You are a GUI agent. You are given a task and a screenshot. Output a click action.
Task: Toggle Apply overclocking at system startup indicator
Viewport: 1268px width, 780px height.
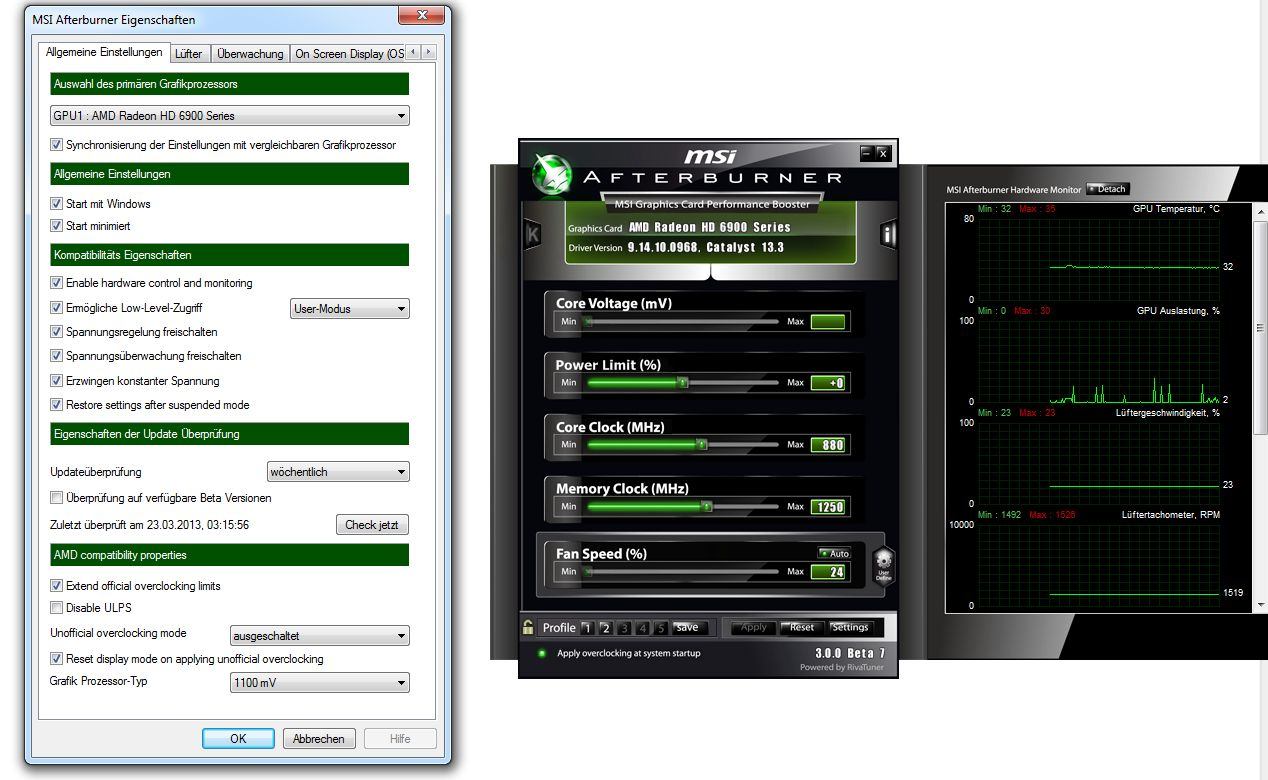[541, 653]
